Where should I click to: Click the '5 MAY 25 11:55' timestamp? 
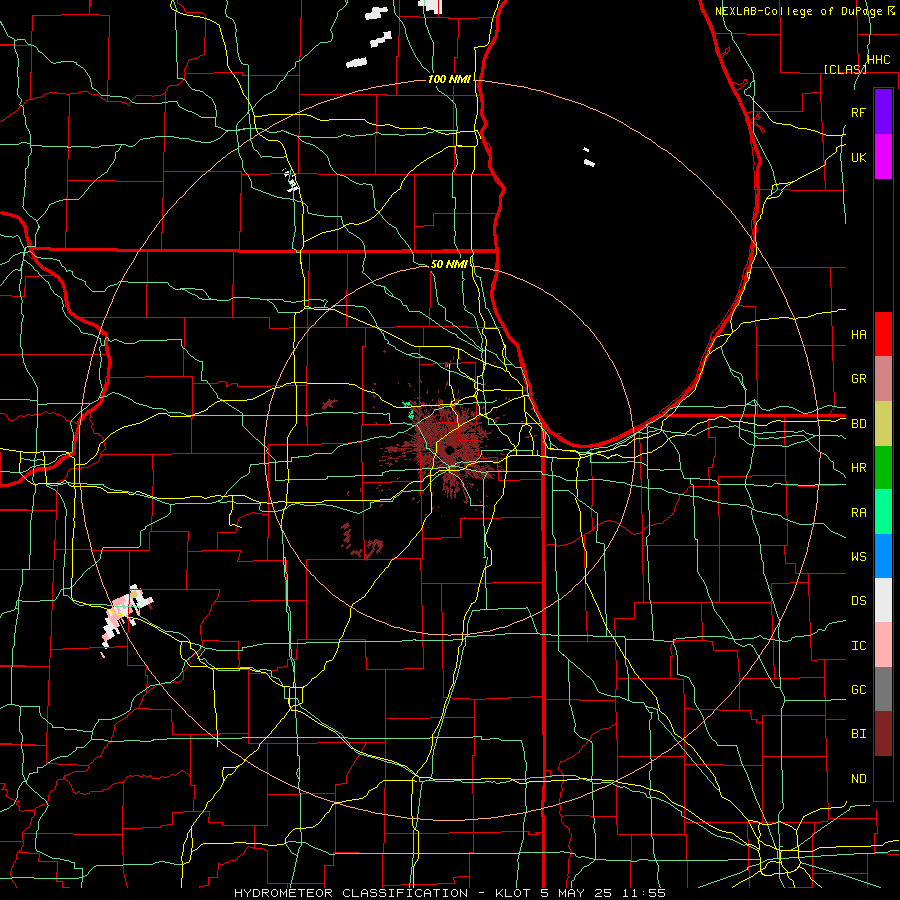pos(603,893)
